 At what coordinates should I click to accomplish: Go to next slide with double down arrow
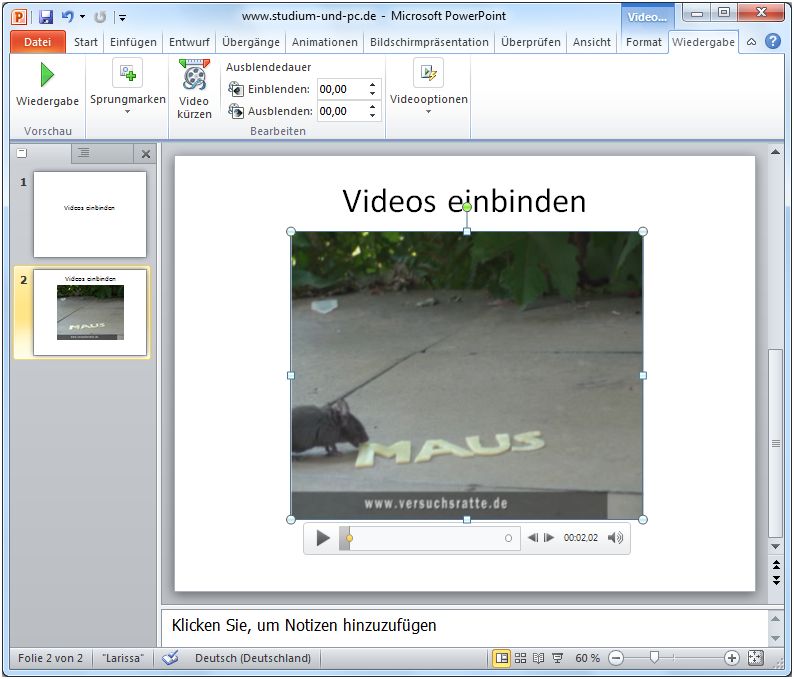click(x=776, y=580)
